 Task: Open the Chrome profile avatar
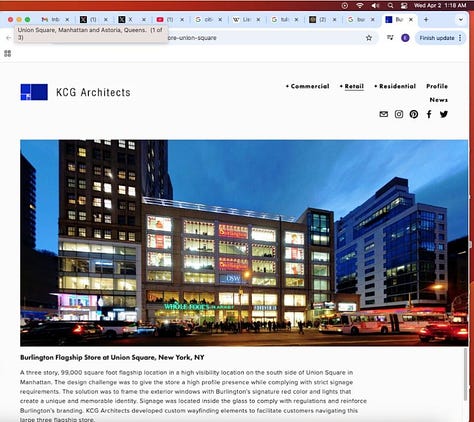coord(405,38)
